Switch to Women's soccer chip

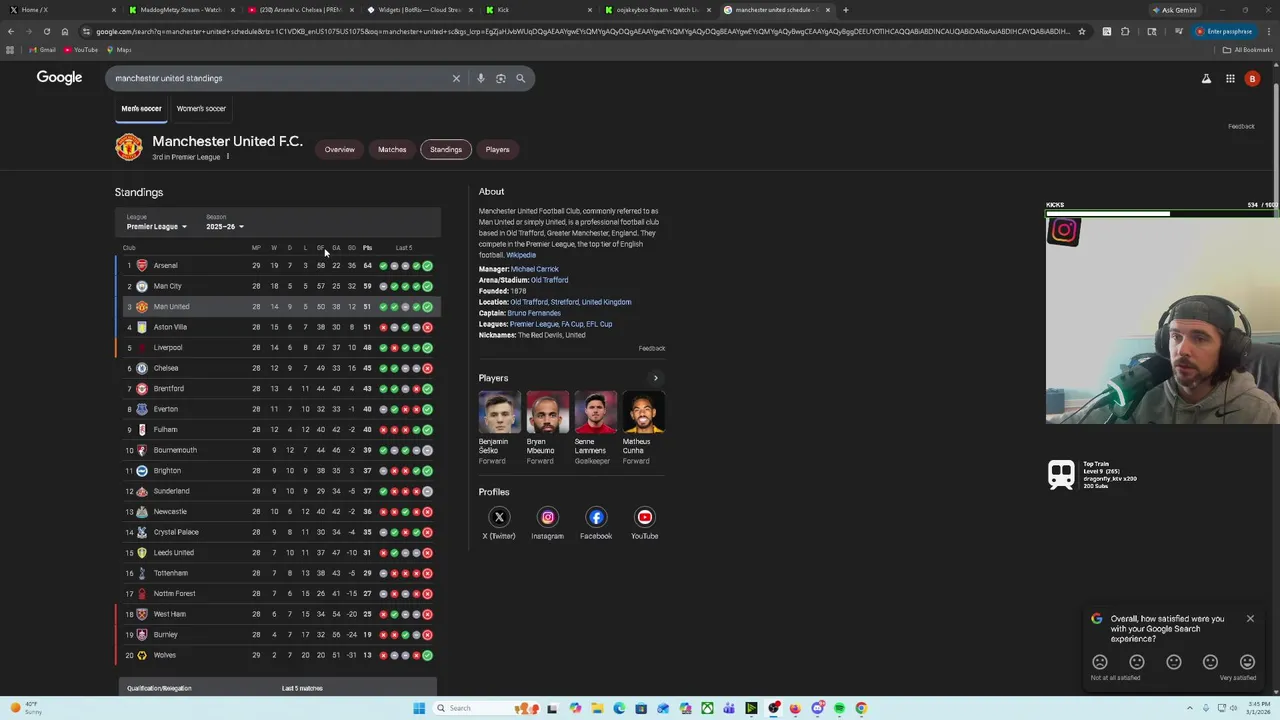click(201, 108)
